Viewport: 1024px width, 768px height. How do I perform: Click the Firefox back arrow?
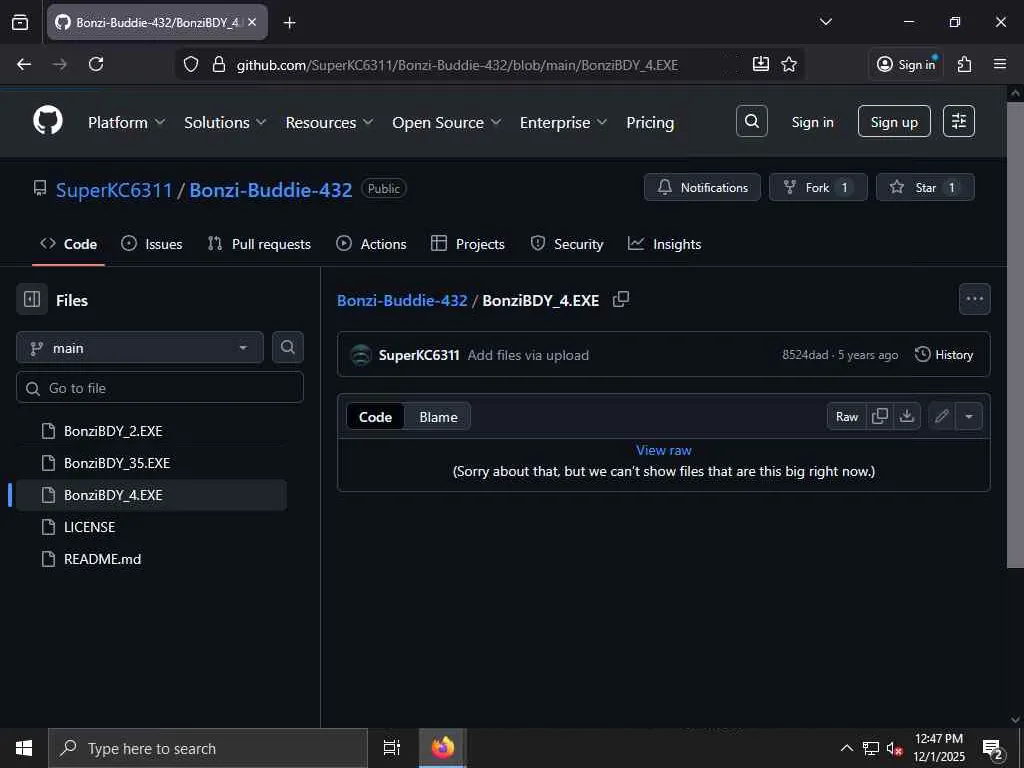click(24, 64)
